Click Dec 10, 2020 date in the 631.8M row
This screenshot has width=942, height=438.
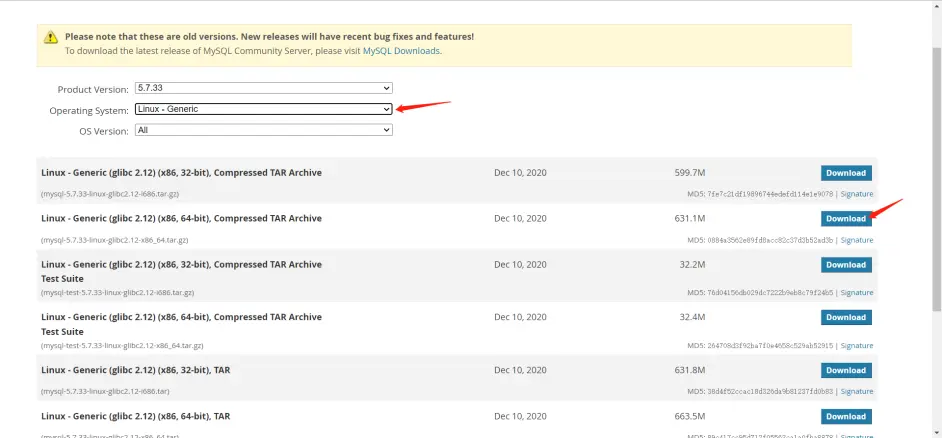(520, 370)
